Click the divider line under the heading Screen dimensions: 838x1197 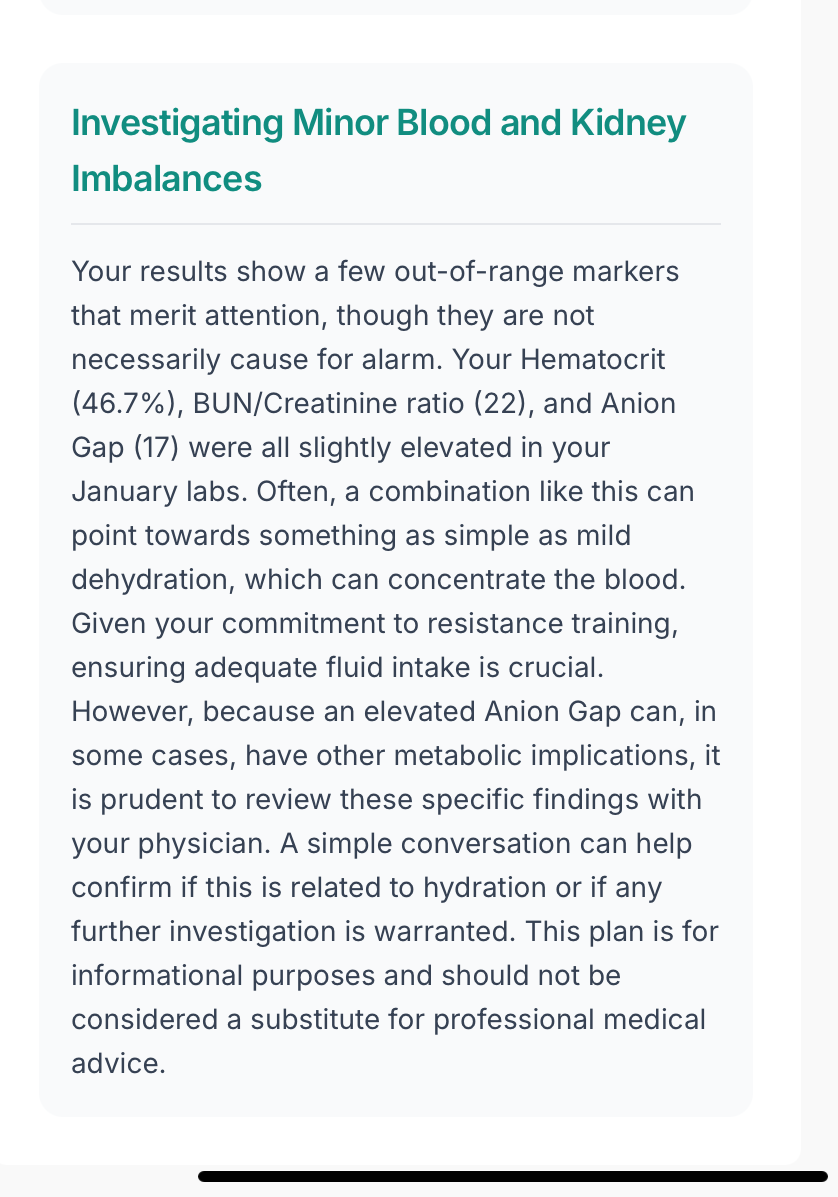click(x=396, y=224)
